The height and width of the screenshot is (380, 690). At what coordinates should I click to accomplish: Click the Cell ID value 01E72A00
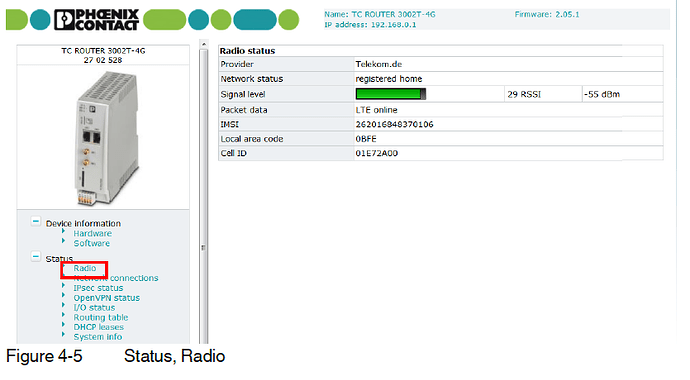(377, 153)
